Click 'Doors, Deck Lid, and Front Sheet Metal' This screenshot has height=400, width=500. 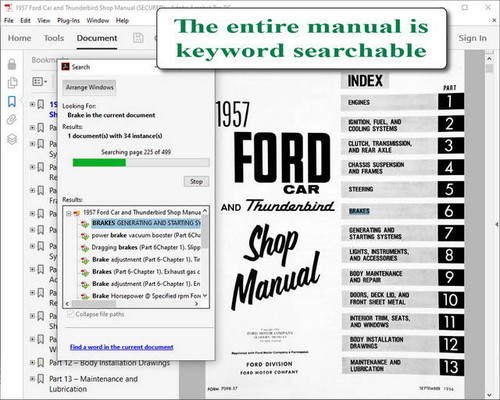402,299
